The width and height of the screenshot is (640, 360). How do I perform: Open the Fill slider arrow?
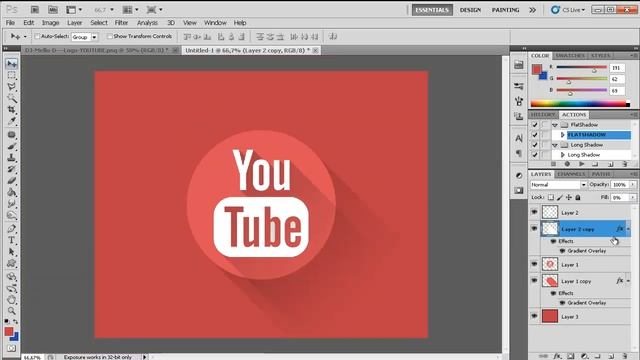(633, 198)
